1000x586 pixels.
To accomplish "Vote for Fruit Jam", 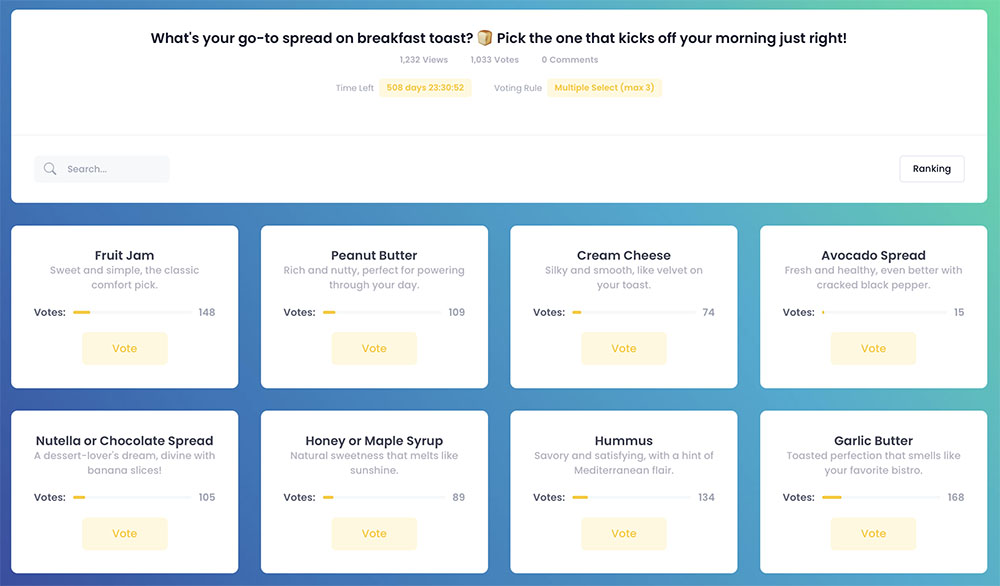I will 125,349.
